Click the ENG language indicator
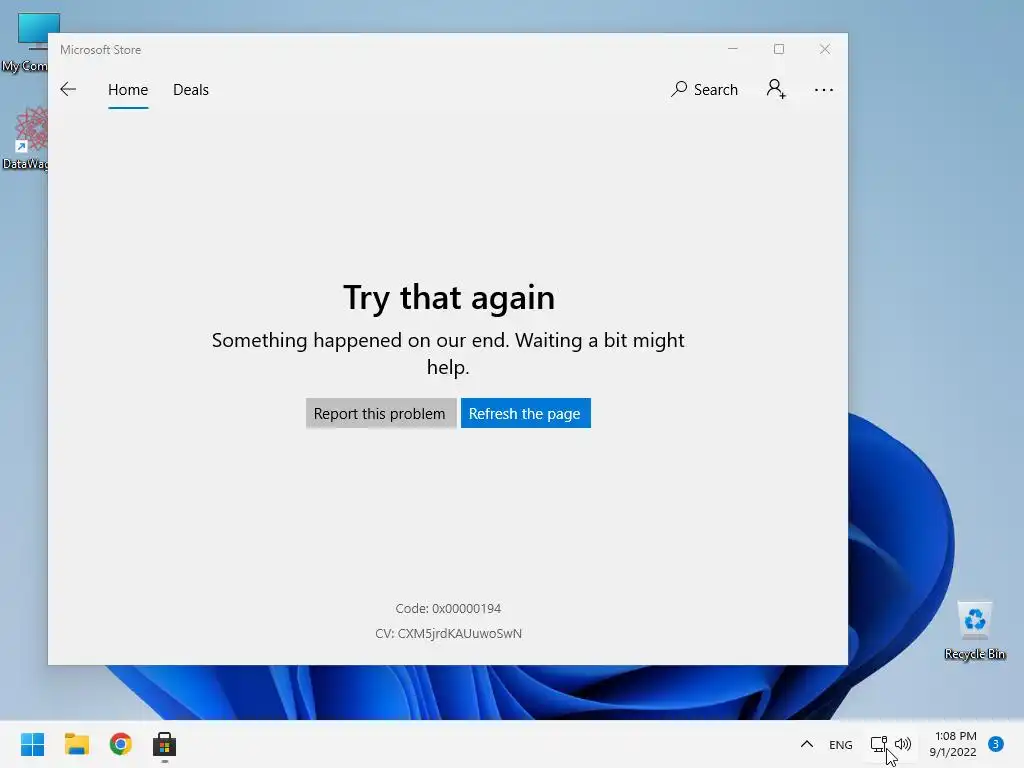The image size is (1024, 768). pyautogui.click(x=840, y=744)
